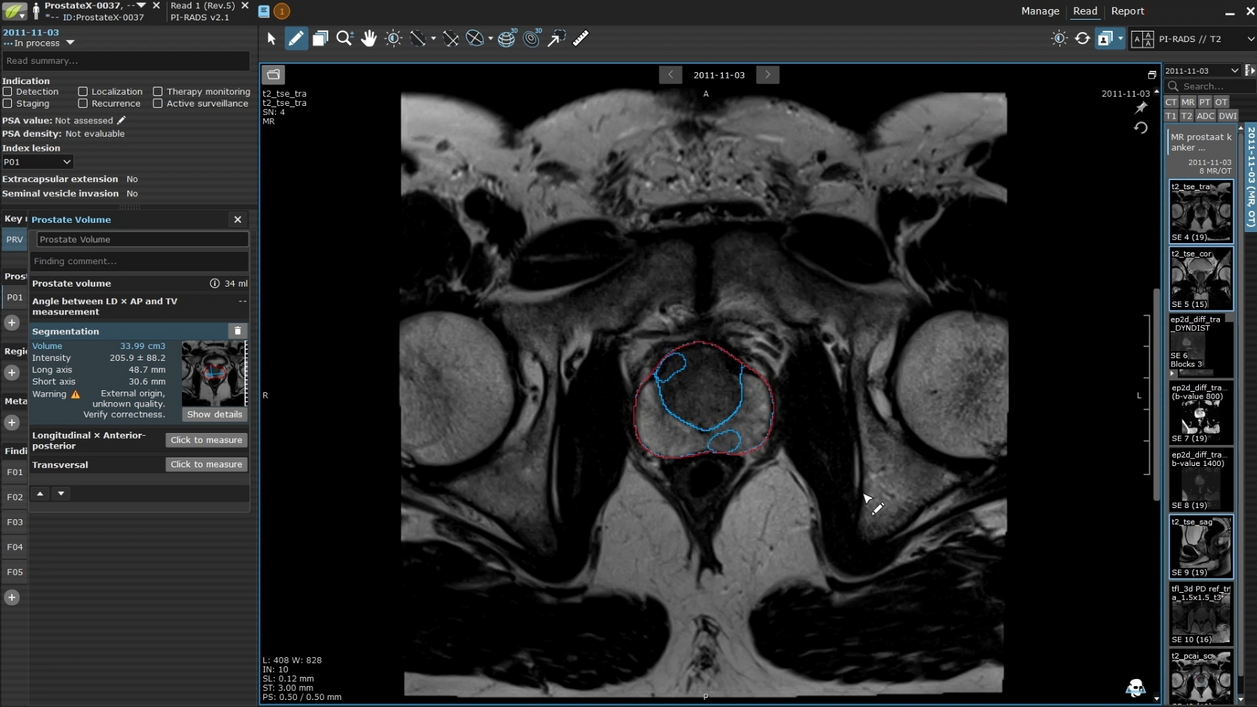Click the refresh sync icon

point(1082,39)
